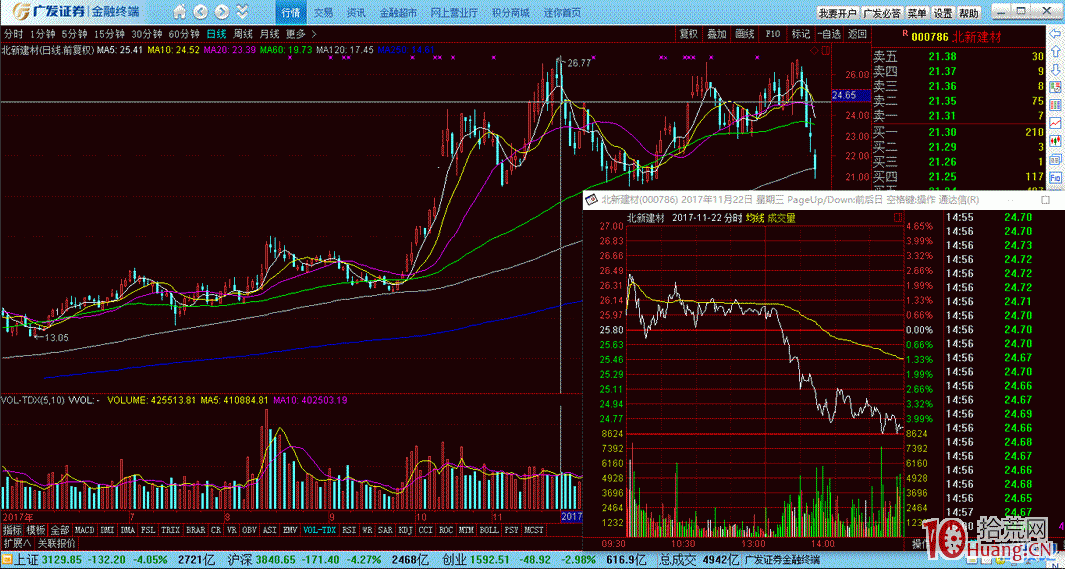Image resolution: width=1065 pixels, height=569 pixels.
Task: Switch chart period to 60分钟
Action: 184,34
